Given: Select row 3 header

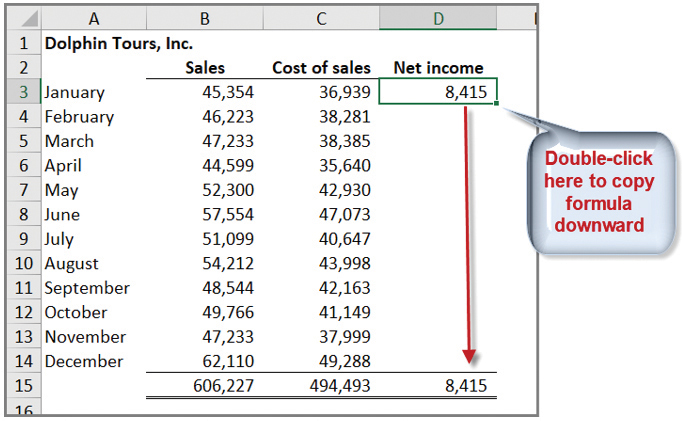Looking at the screenshot, I should 23,92.
